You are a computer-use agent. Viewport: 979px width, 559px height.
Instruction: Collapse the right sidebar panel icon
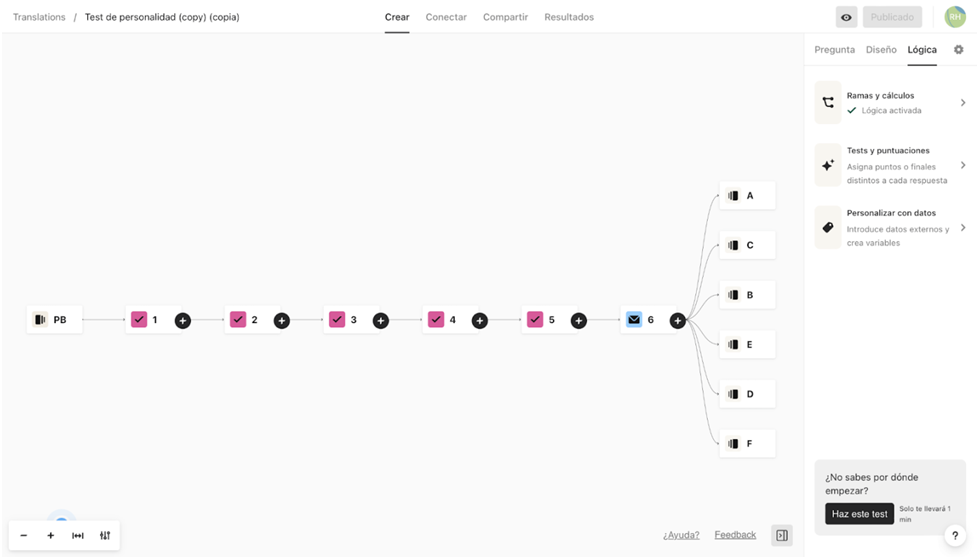coord(782,536)
